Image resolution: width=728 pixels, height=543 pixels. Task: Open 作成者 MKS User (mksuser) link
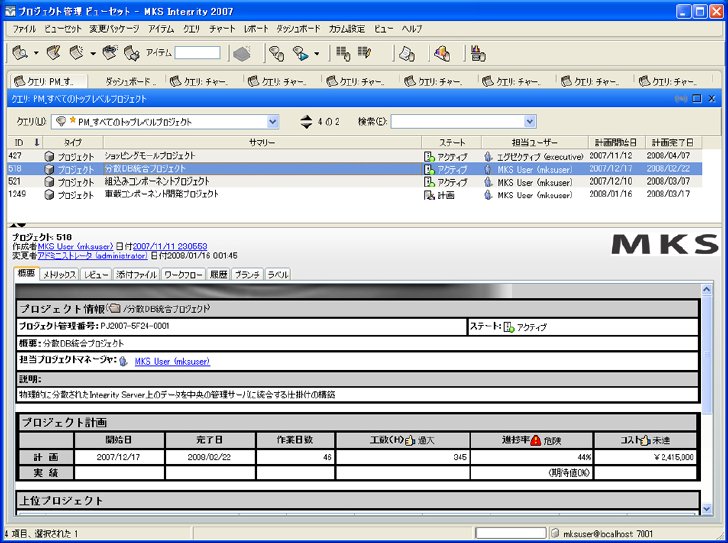[76, 246]
